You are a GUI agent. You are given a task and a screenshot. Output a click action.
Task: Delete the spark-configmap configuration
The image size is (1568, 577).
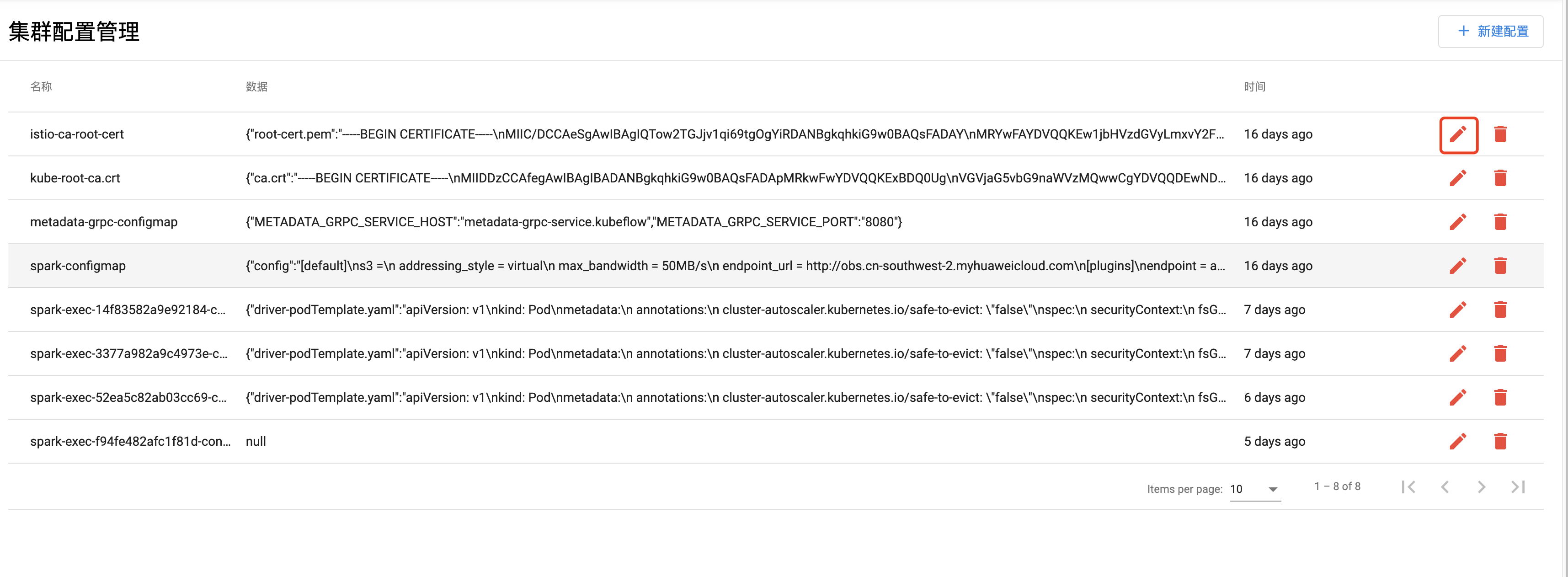tap(1500, 266)
